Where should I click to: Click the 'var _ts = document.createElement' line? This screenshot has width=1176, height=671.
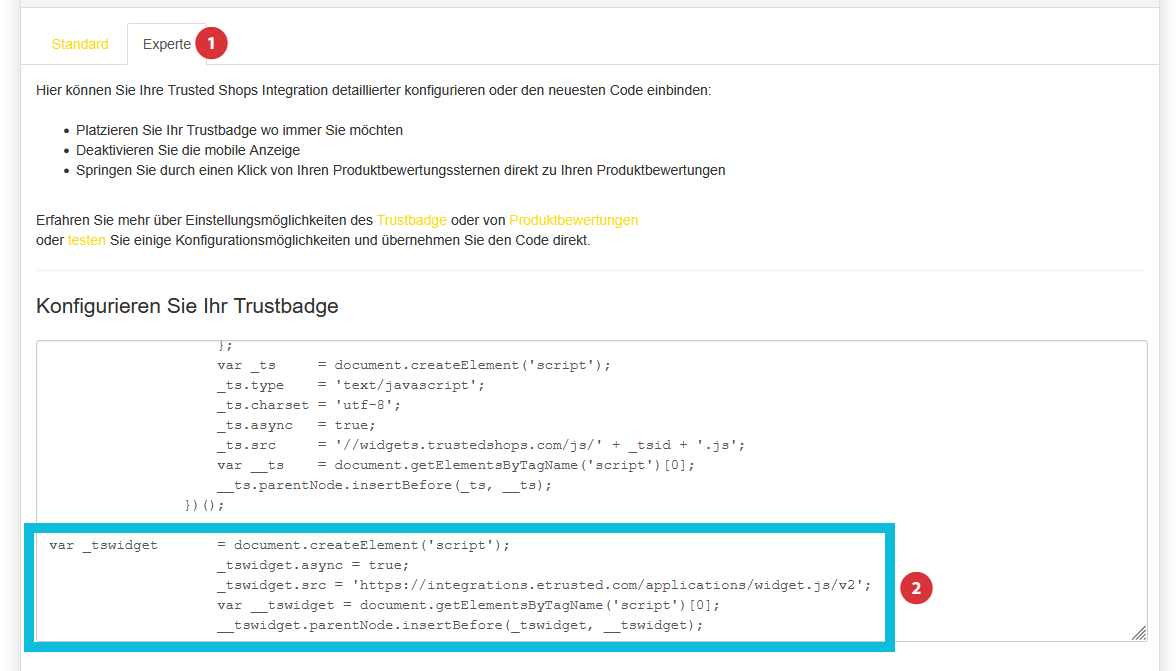click(x=414, y=365)
